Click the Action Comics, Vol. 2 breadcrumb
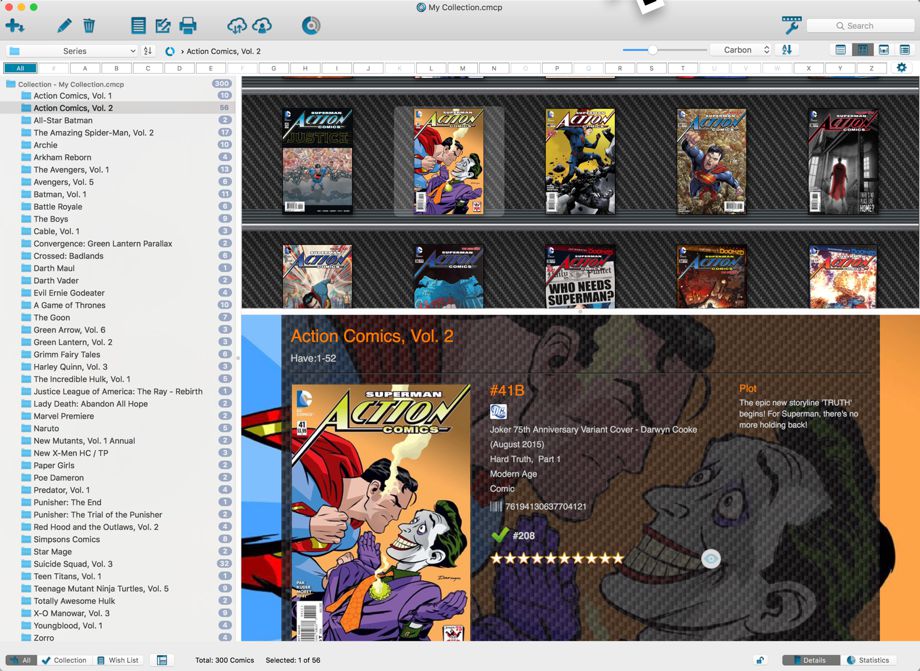Image resolution: width=920 pixels, height=671 pixels. 224,51
